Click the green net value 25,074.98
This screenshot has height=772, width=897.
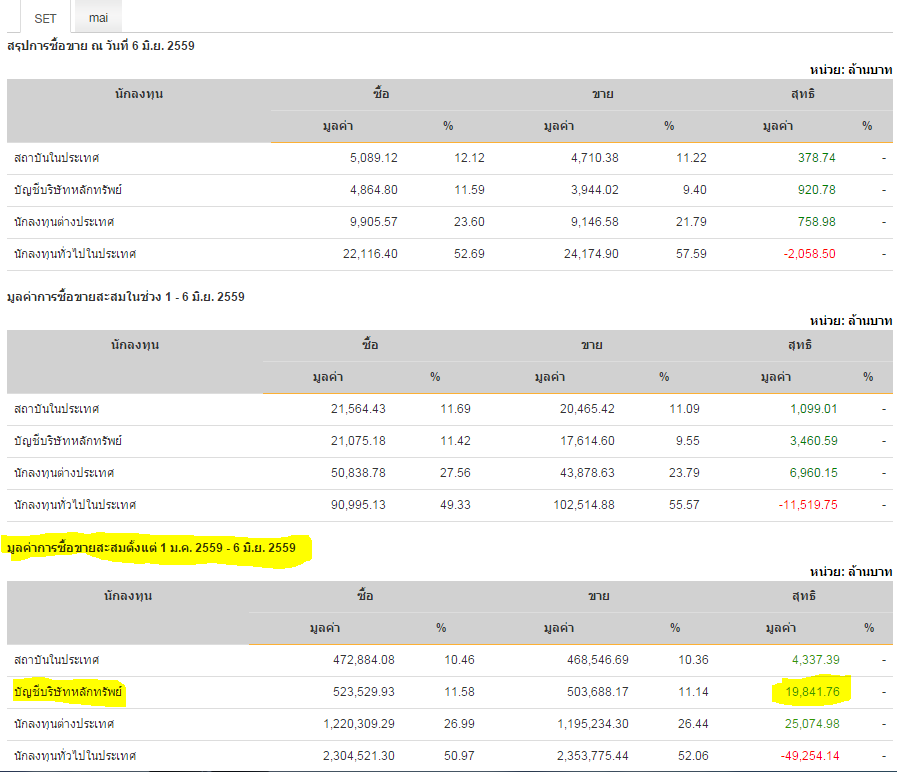[x=808, y=723]
